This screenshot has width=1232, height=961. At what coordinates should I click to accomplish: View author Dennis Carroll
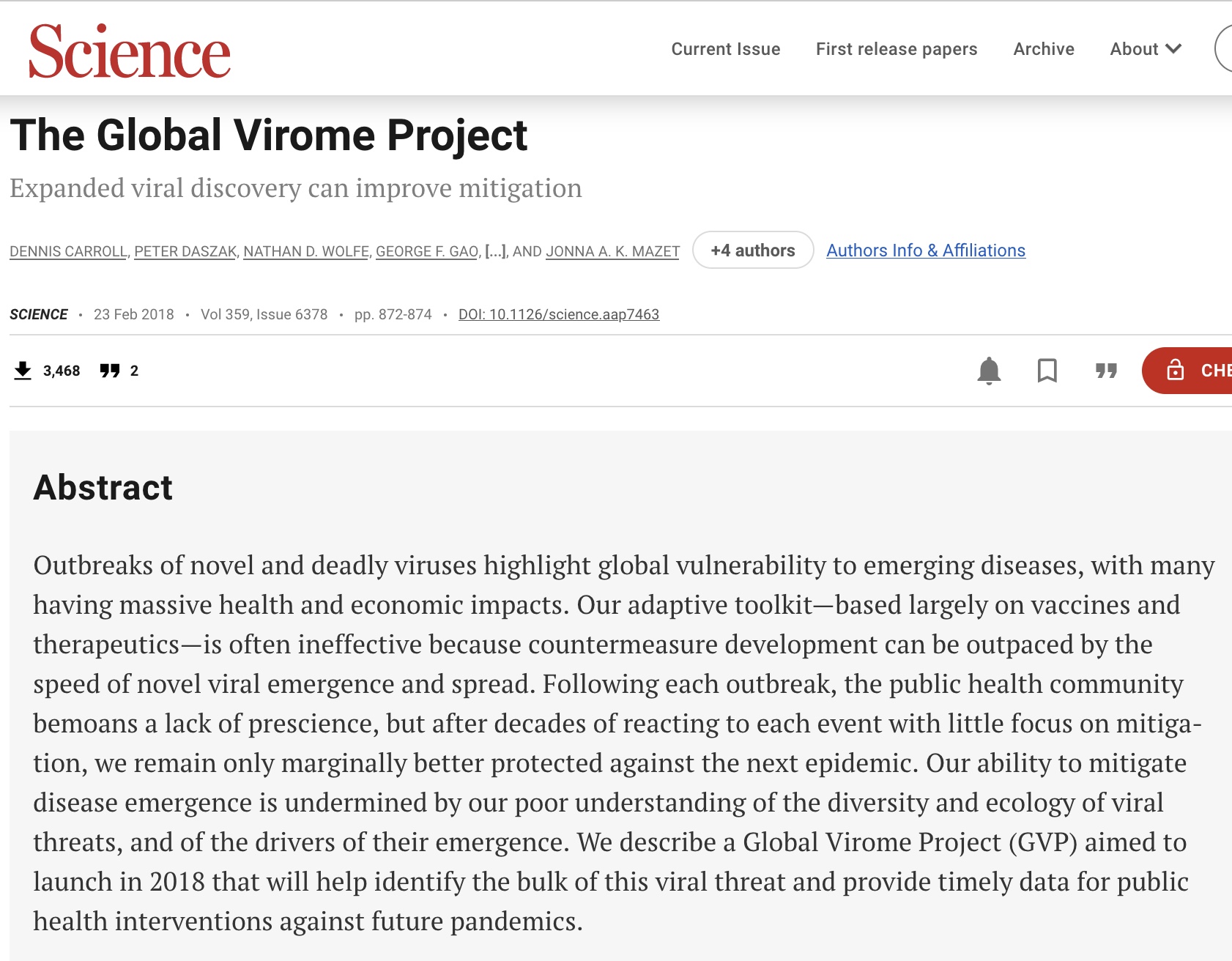(68, 251)
